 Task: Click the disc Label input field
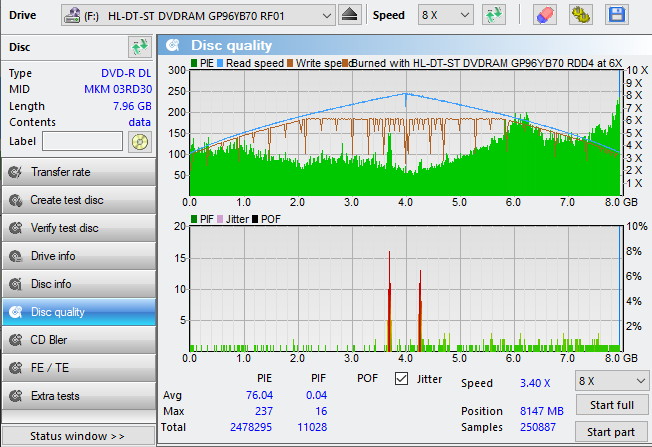pos(82,142)
